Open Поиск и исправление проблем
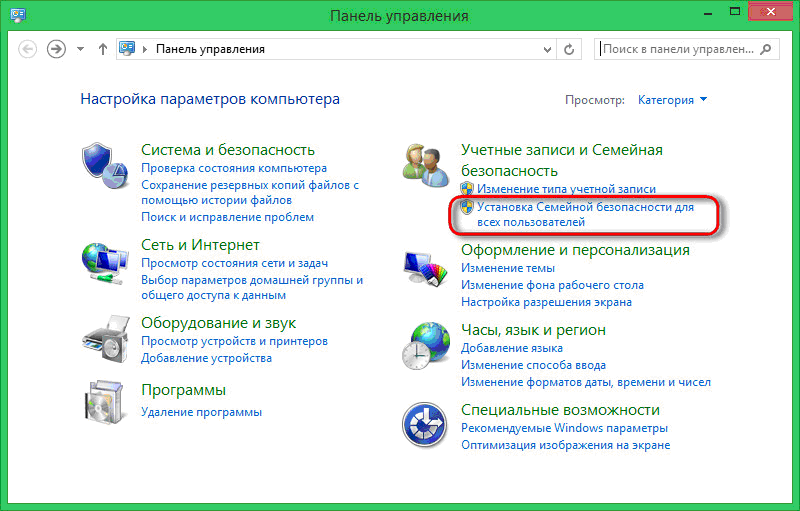Viewport: 800px width, 511px height. tap(228, 217)
